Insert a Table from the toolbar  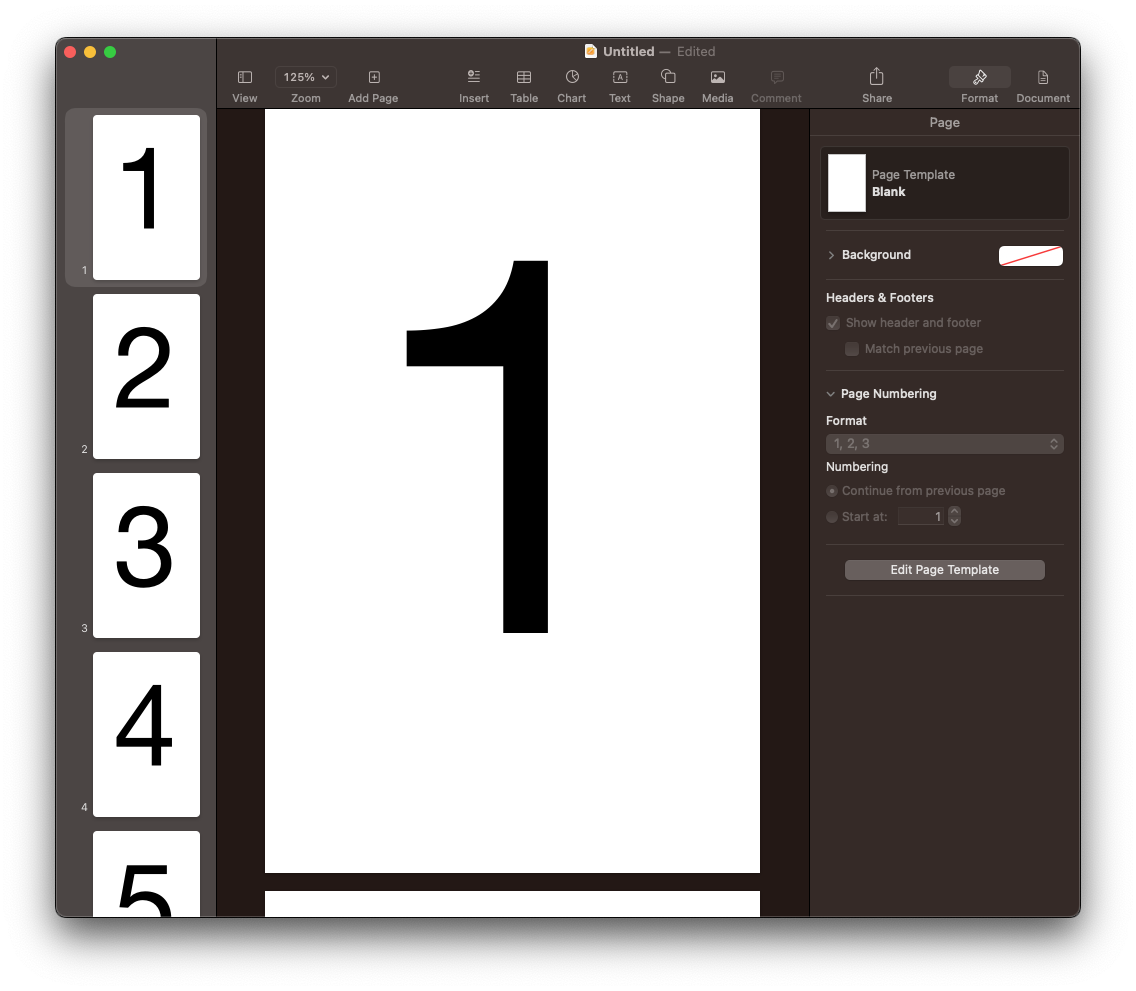pos(524,78)
